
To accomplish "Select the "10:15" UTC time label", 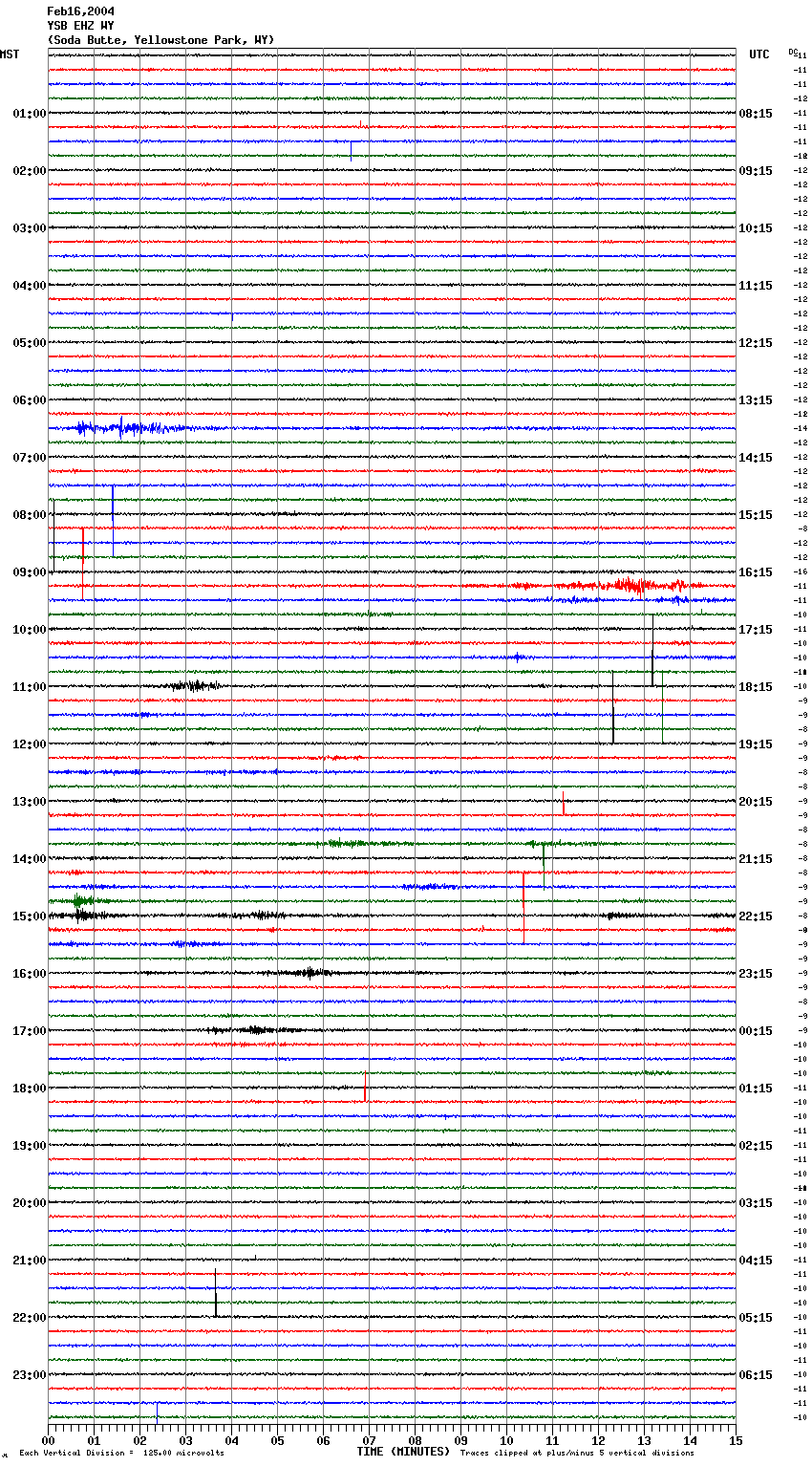I will (756, 228).
